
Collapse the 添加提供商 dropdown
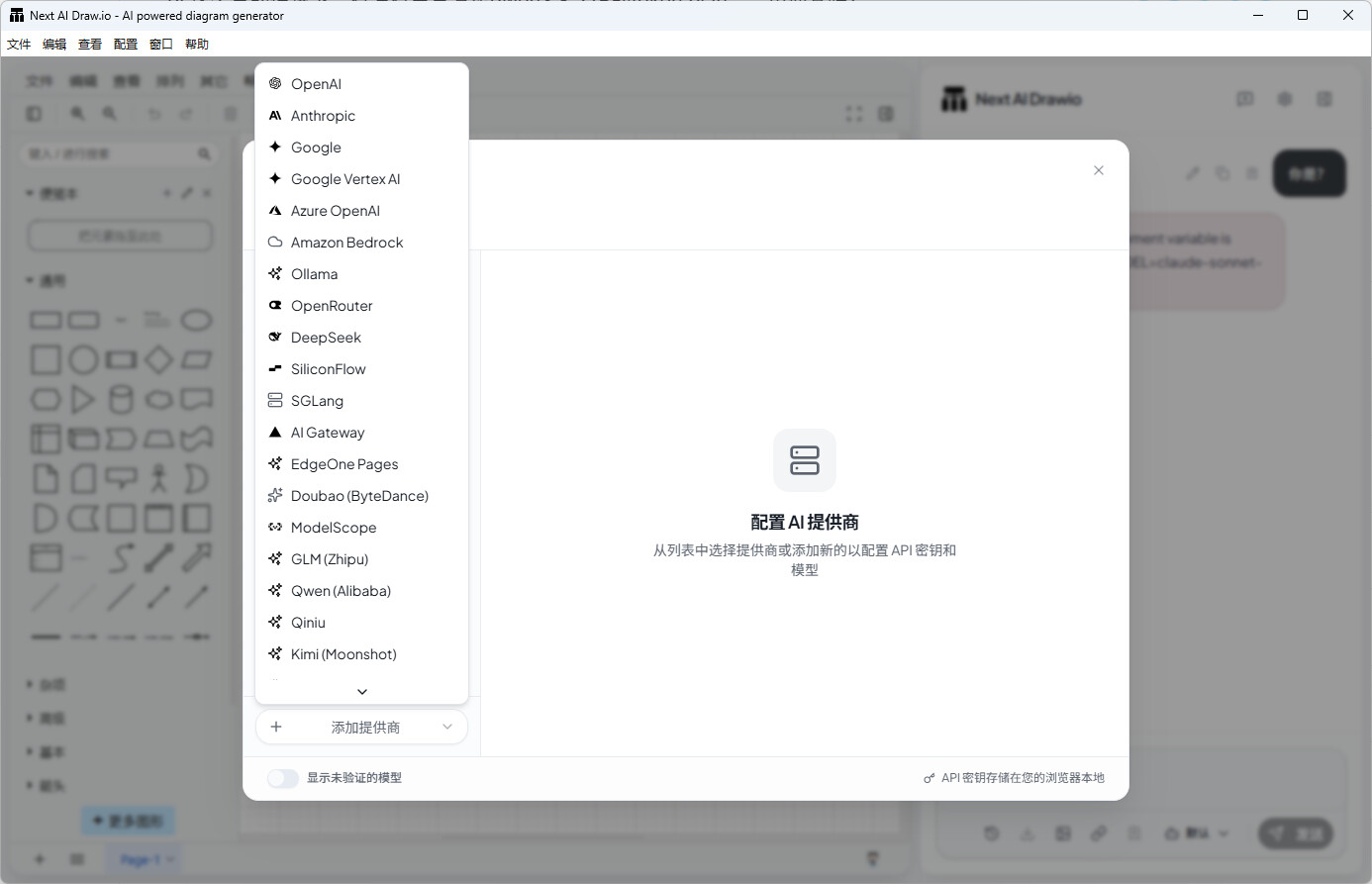pyautogui.click(x=361, y=728)
